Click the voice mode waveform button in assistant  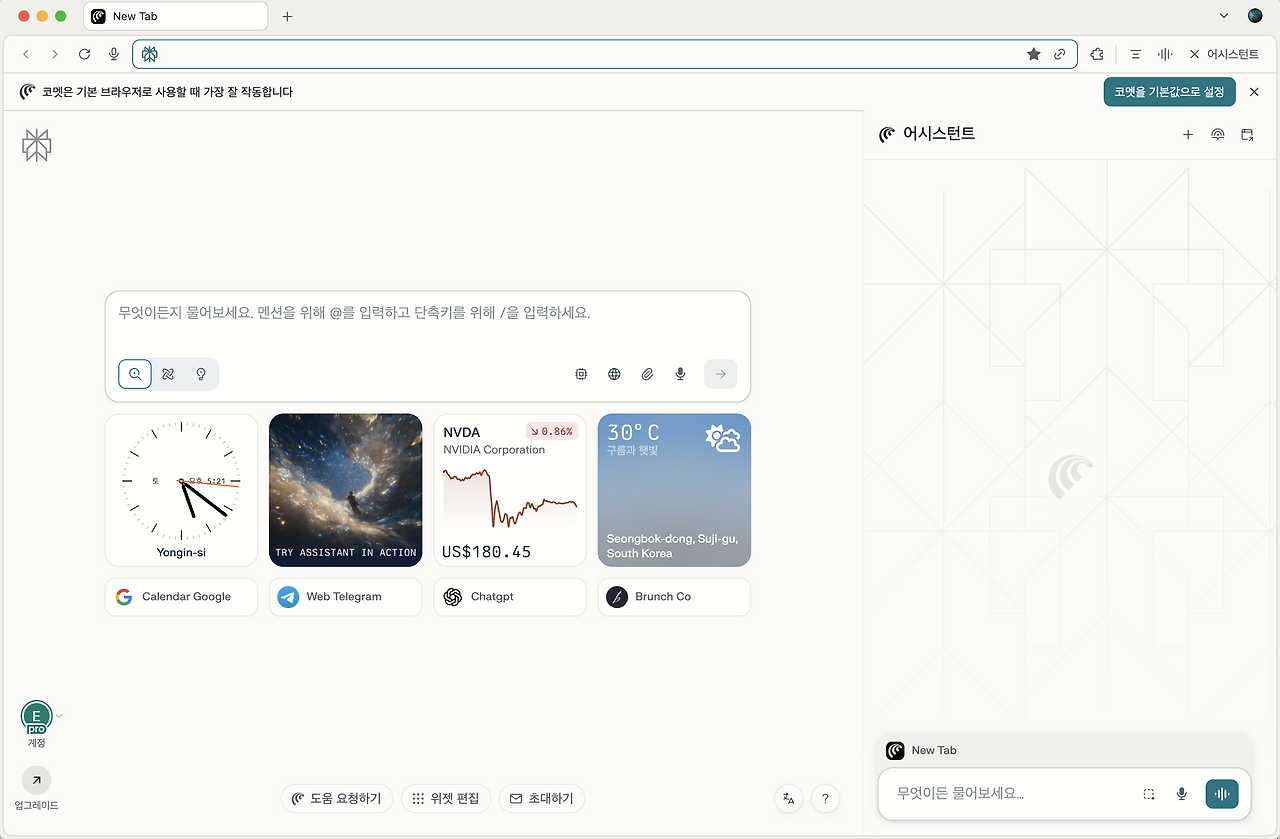[1222, 794]
